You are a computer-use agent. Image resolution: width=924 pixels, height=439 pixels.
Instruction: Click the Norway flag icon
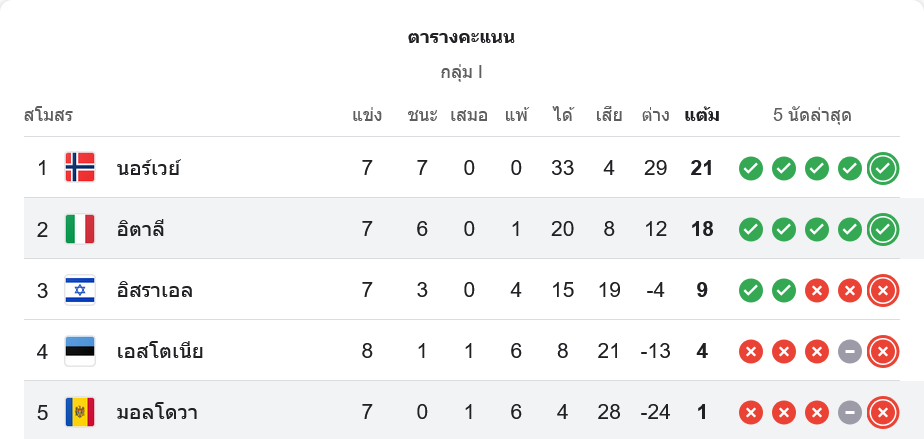[x=80, y=168]
